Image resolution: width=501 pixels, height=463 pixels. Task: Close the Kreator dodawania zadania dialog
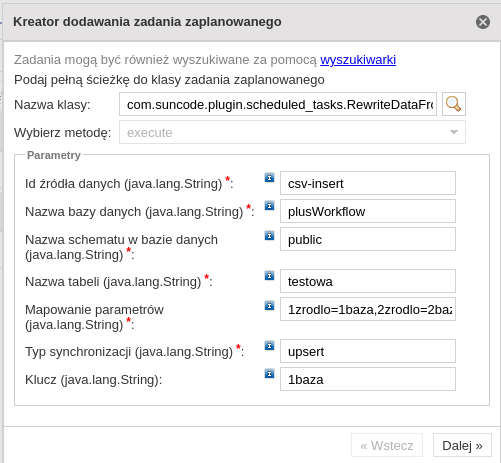coord(483,22)
